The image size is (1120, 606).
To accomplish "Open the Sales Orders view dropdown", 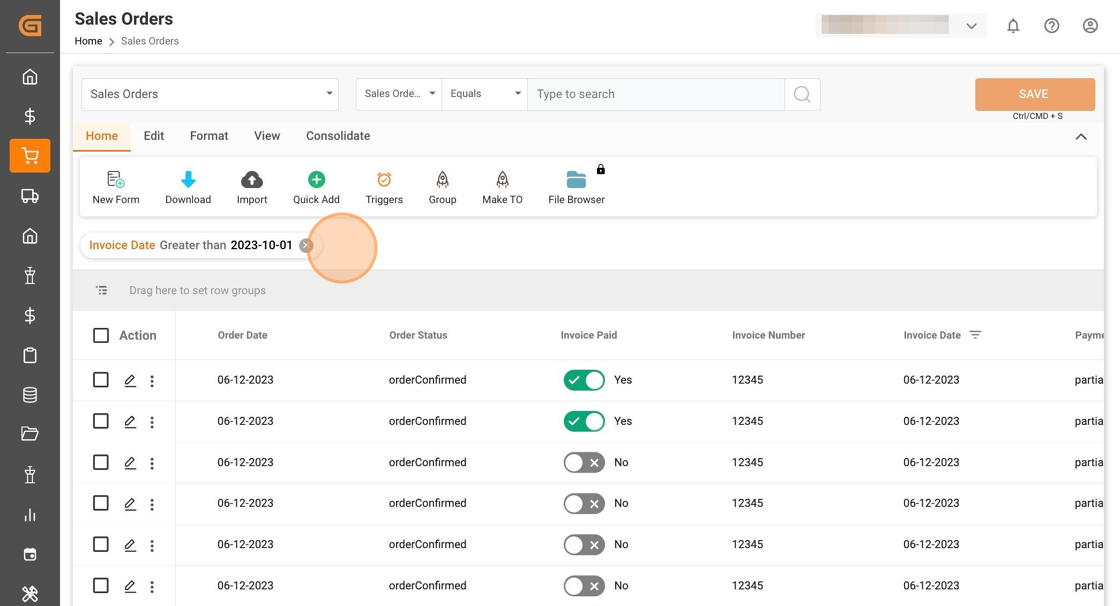I will (x=210, y=94).
